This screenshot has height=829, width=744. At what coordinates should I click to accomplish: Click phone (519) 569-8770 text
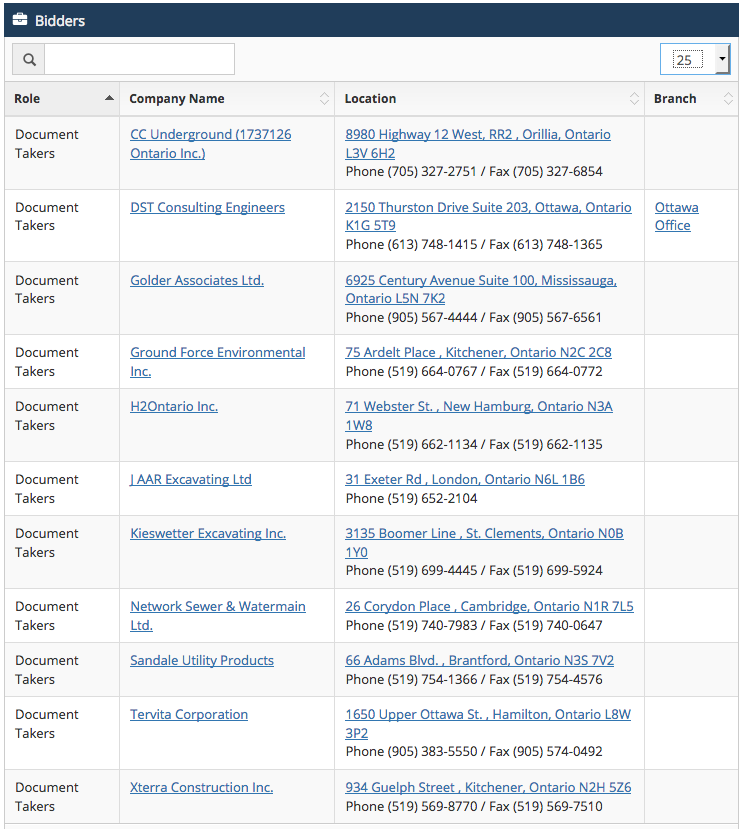tap(411, 806)
